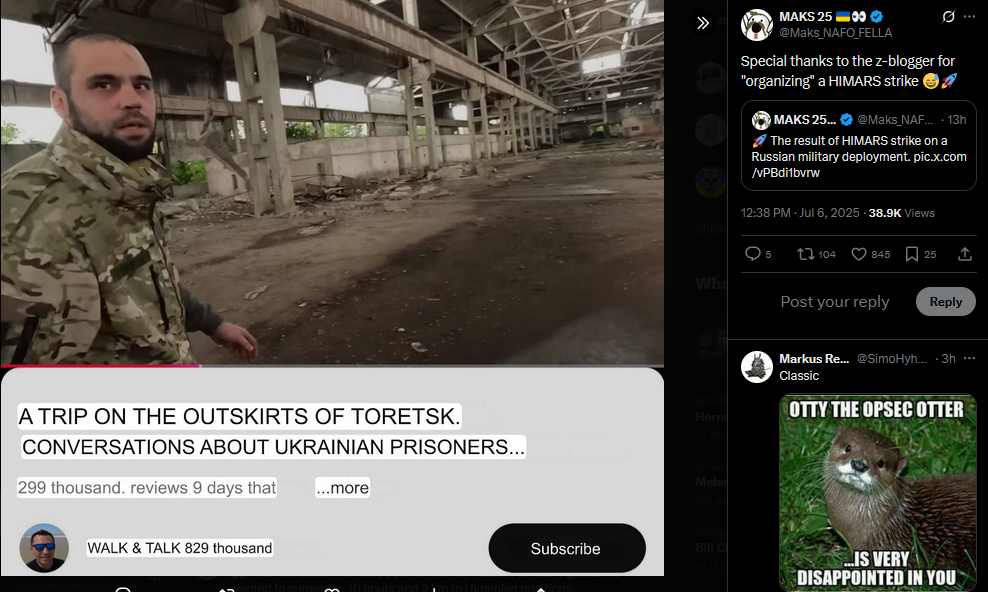This screenshot has width=988, height=592.
Task: Focus the Post your reply field
Action: point(835,302)
